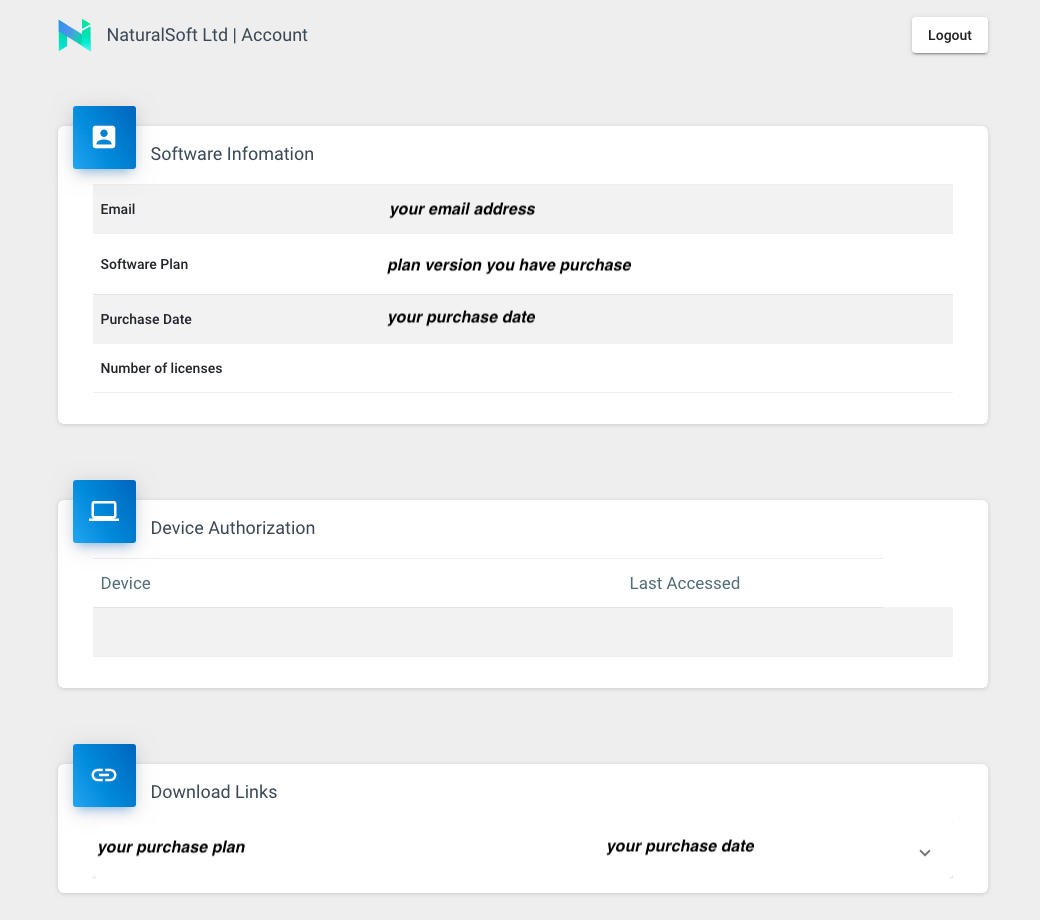The image size is (1040, 920).
Task: Expand the download links chevron arrow
Action: click(925, 853)
